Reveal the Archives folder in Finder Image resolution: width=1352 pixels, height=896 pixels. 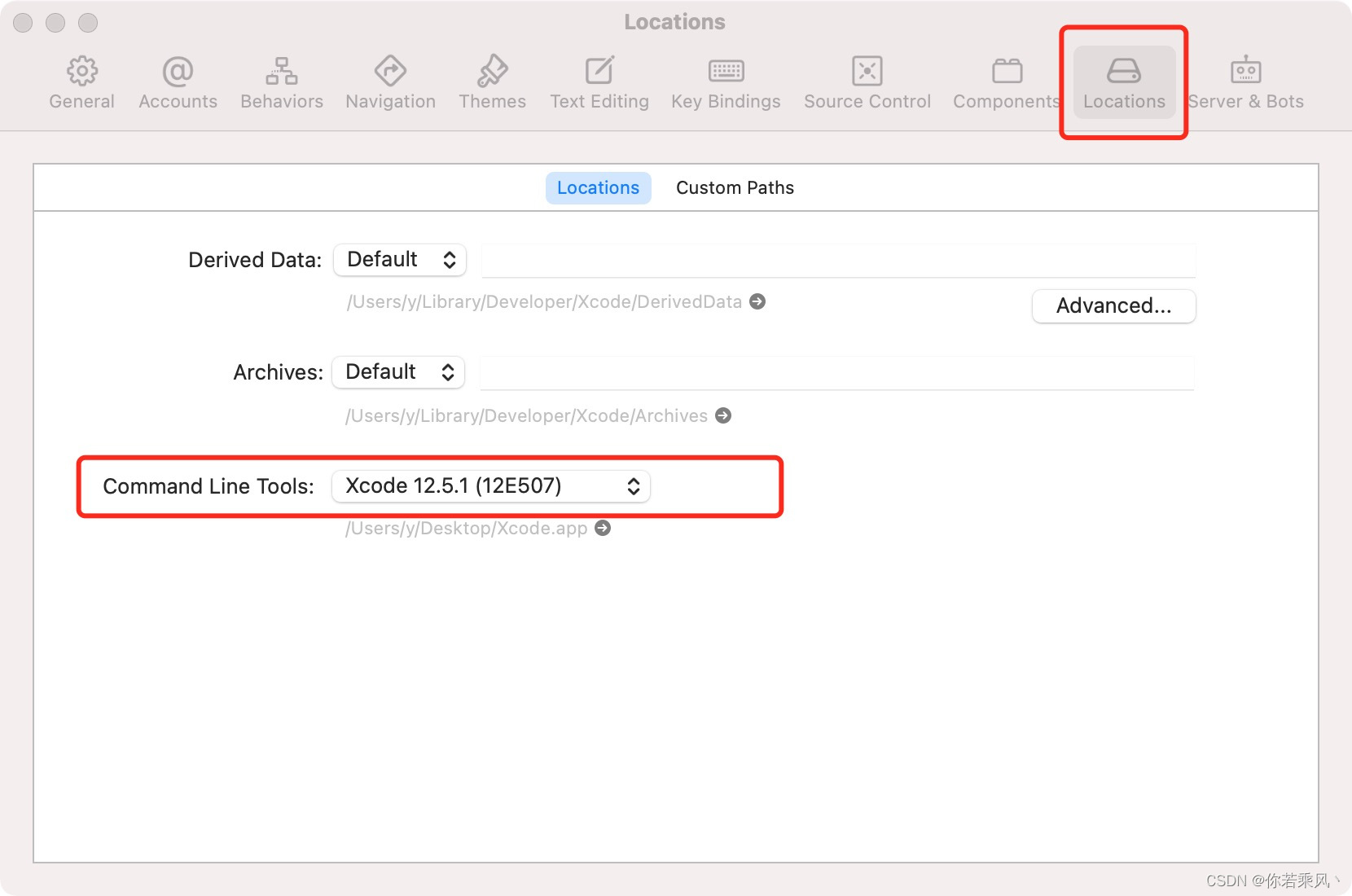coord(722,415)
